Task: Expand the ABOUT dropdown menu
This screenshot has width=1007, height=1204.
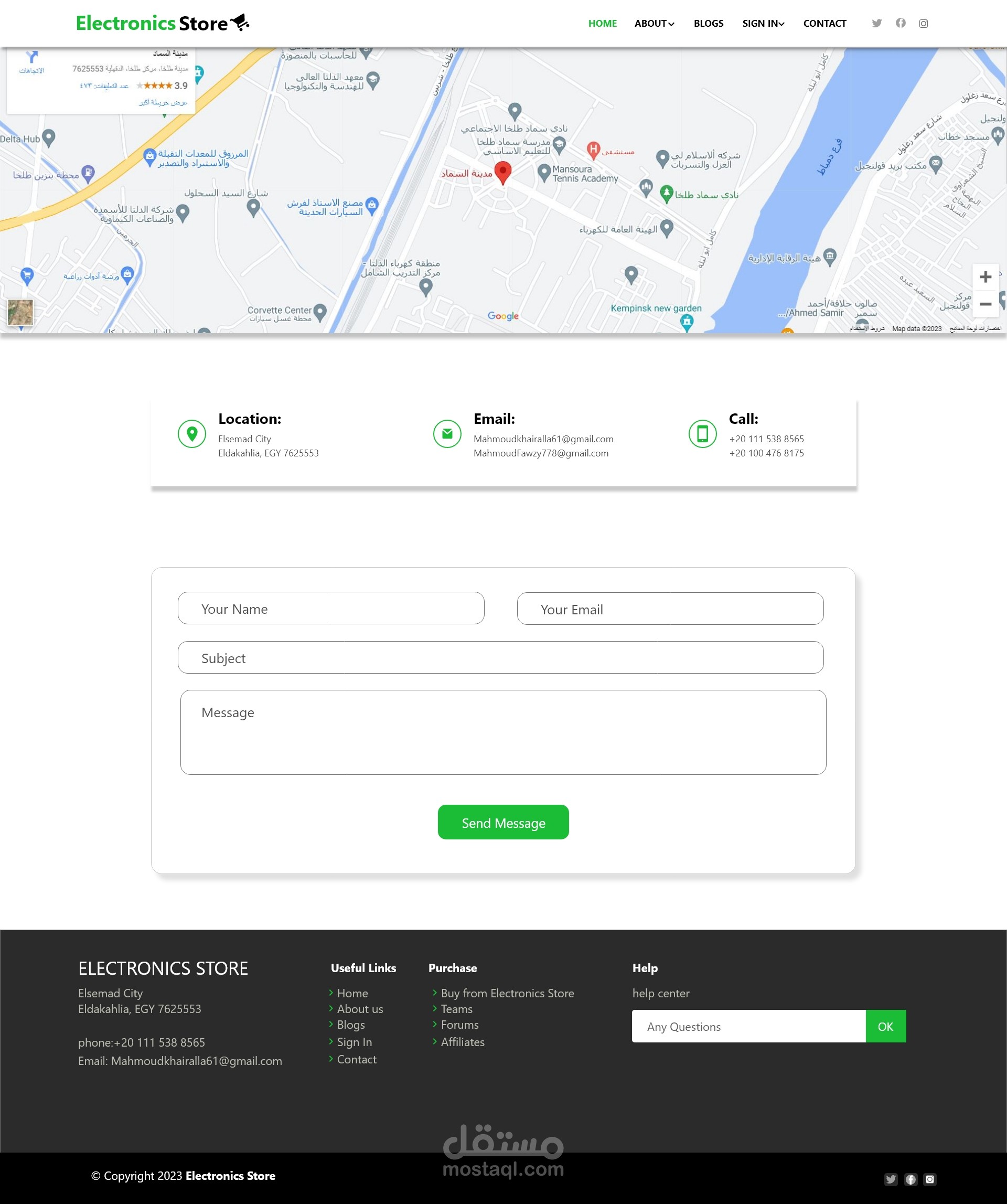Action: tap(654, 24)
